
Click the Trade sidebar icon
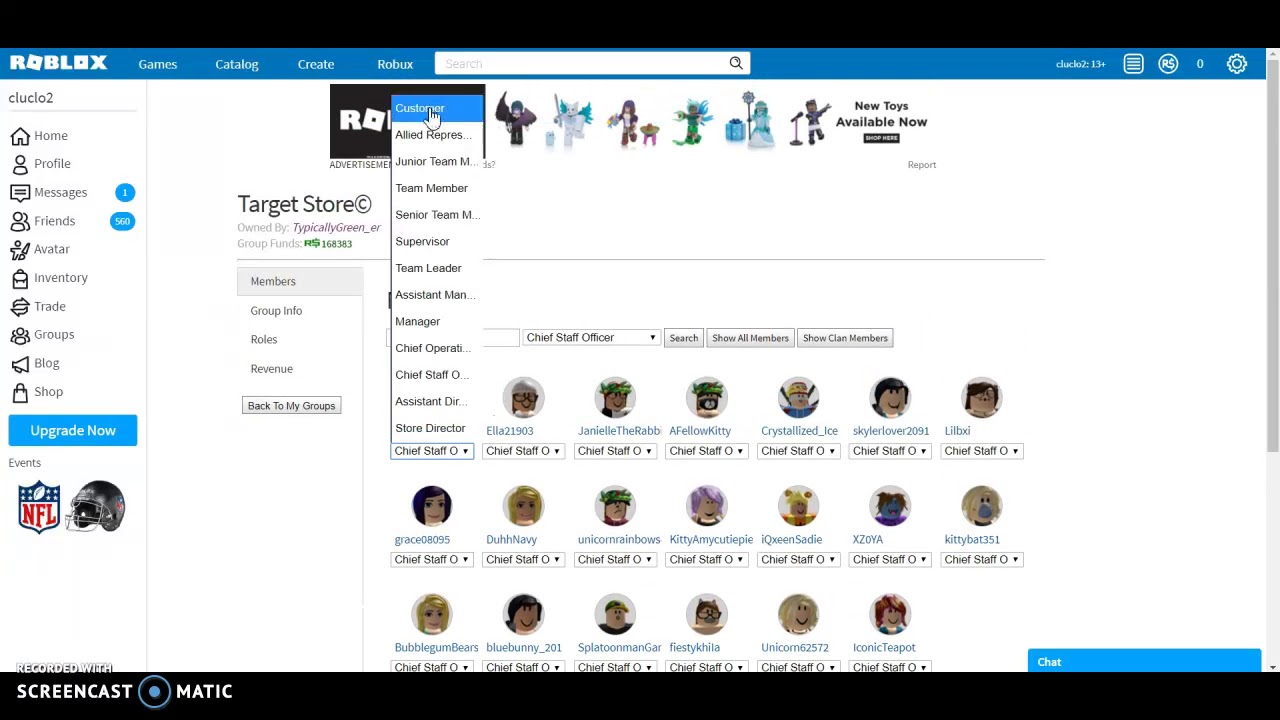tap(20, 306)
